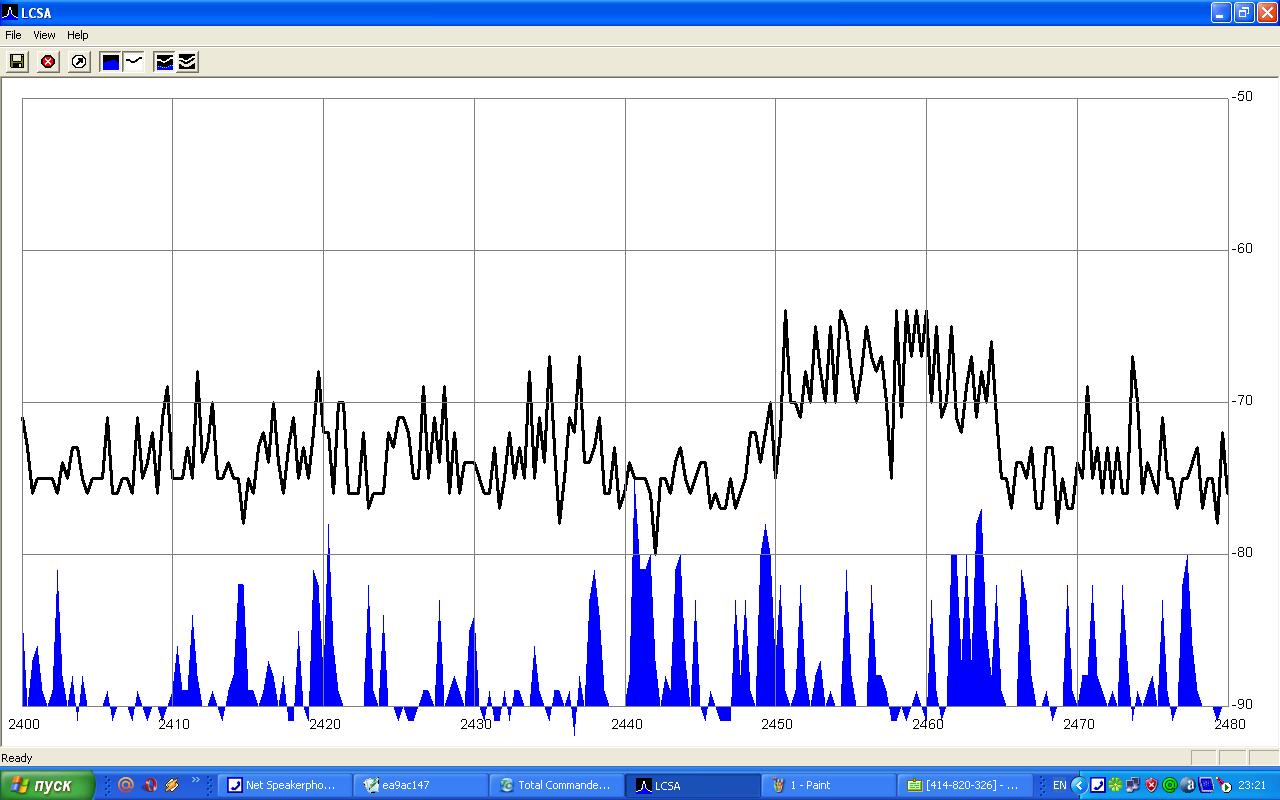Viewport: 1280px width, 800px height.
Task: Click the system clock showing 23:21
Action: 1254,785
